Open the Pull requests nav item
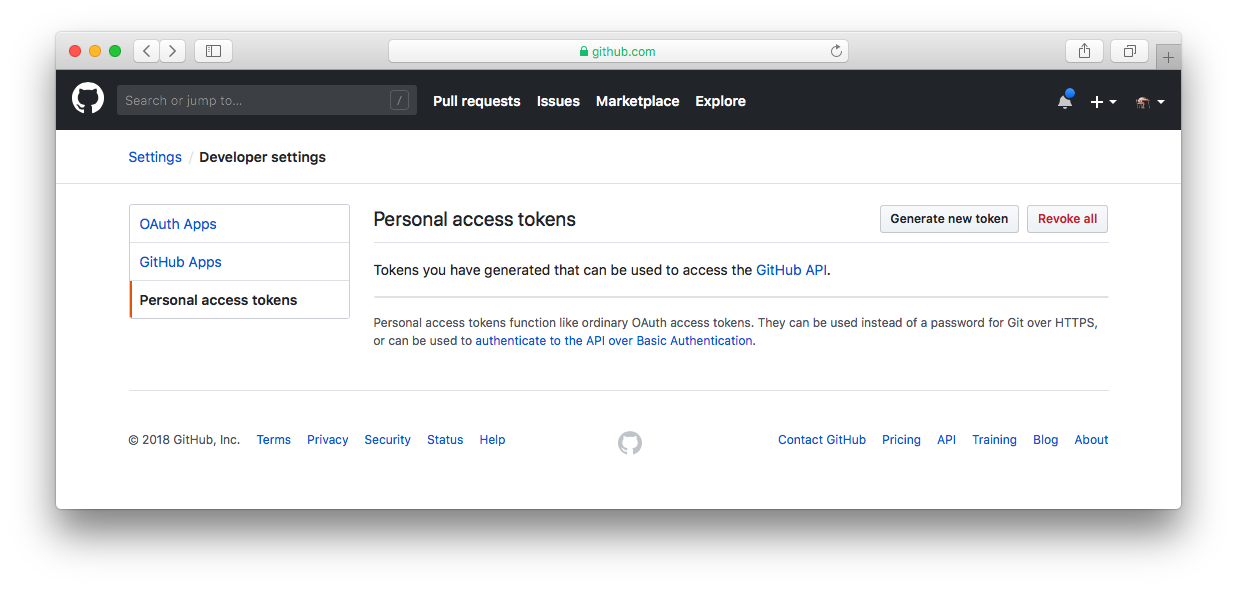 477,101
